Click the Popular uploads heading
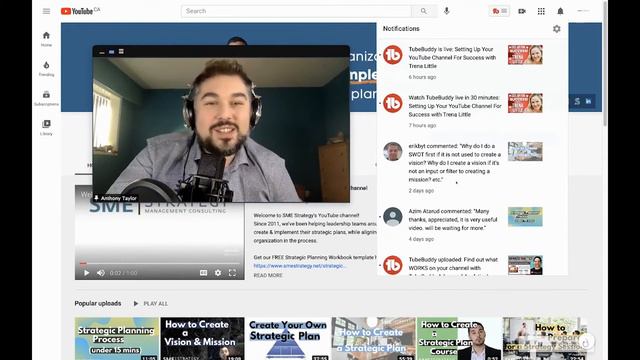This screenshot has height=360, width=640. point(98,303)
